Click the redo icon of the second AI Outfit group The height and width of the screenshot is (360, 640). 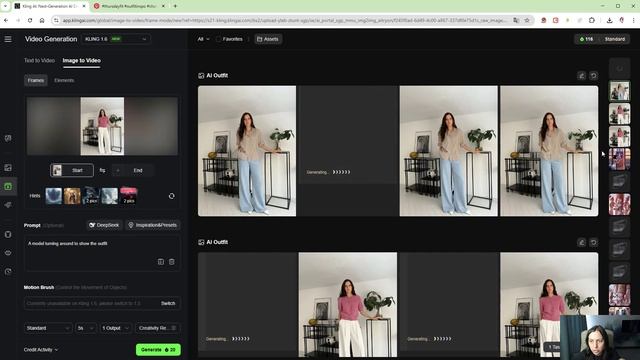[593, 242]
